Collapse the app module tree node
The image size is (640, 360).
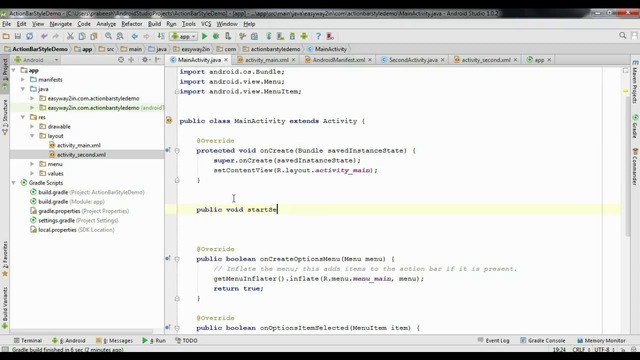pos(14,70)
